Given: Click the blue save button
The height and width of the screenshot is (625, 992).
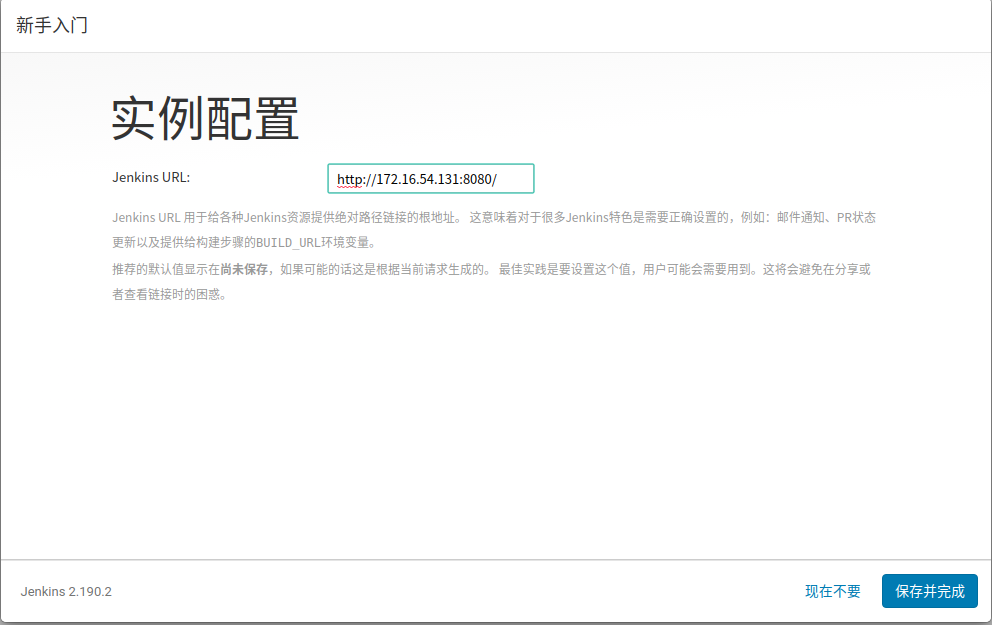Looking at the screenshot, I should coord(929,591).
